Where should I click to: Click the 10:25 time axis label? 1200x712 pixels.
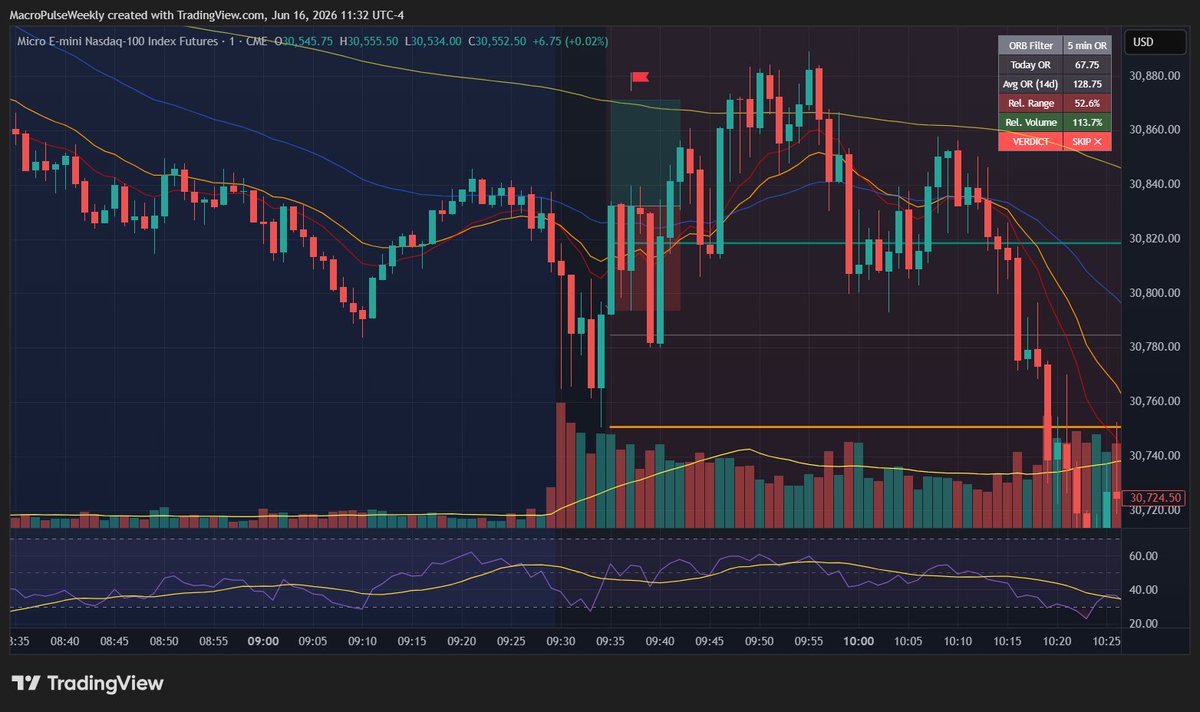(1106, 640)
